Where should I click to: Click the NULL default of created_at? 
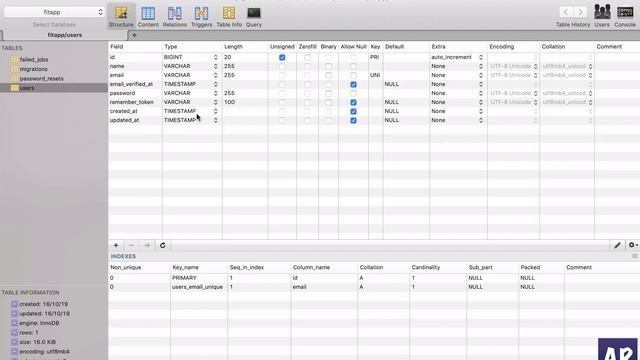pos(391,111)
